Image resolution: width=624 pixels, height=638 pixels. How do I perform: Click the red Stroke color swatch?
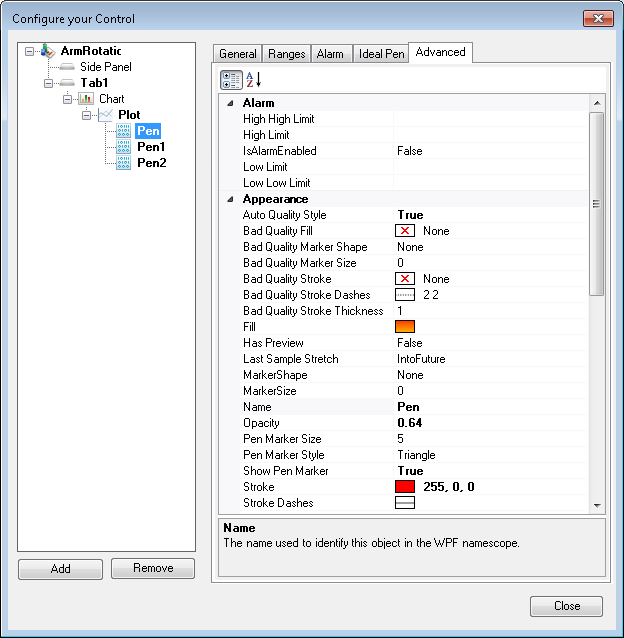point(406,487)
